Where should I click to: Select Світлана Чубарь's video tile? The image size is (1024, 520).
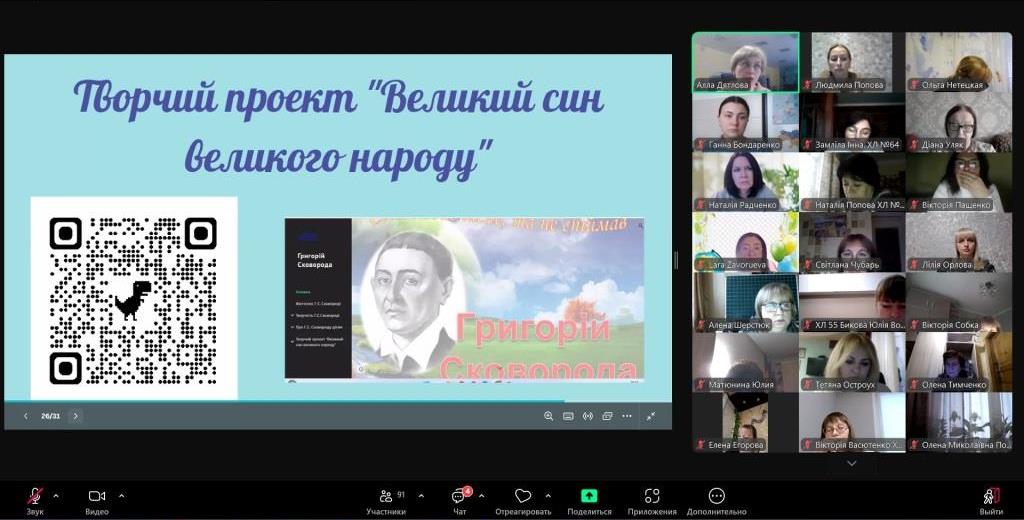[852, 242]
